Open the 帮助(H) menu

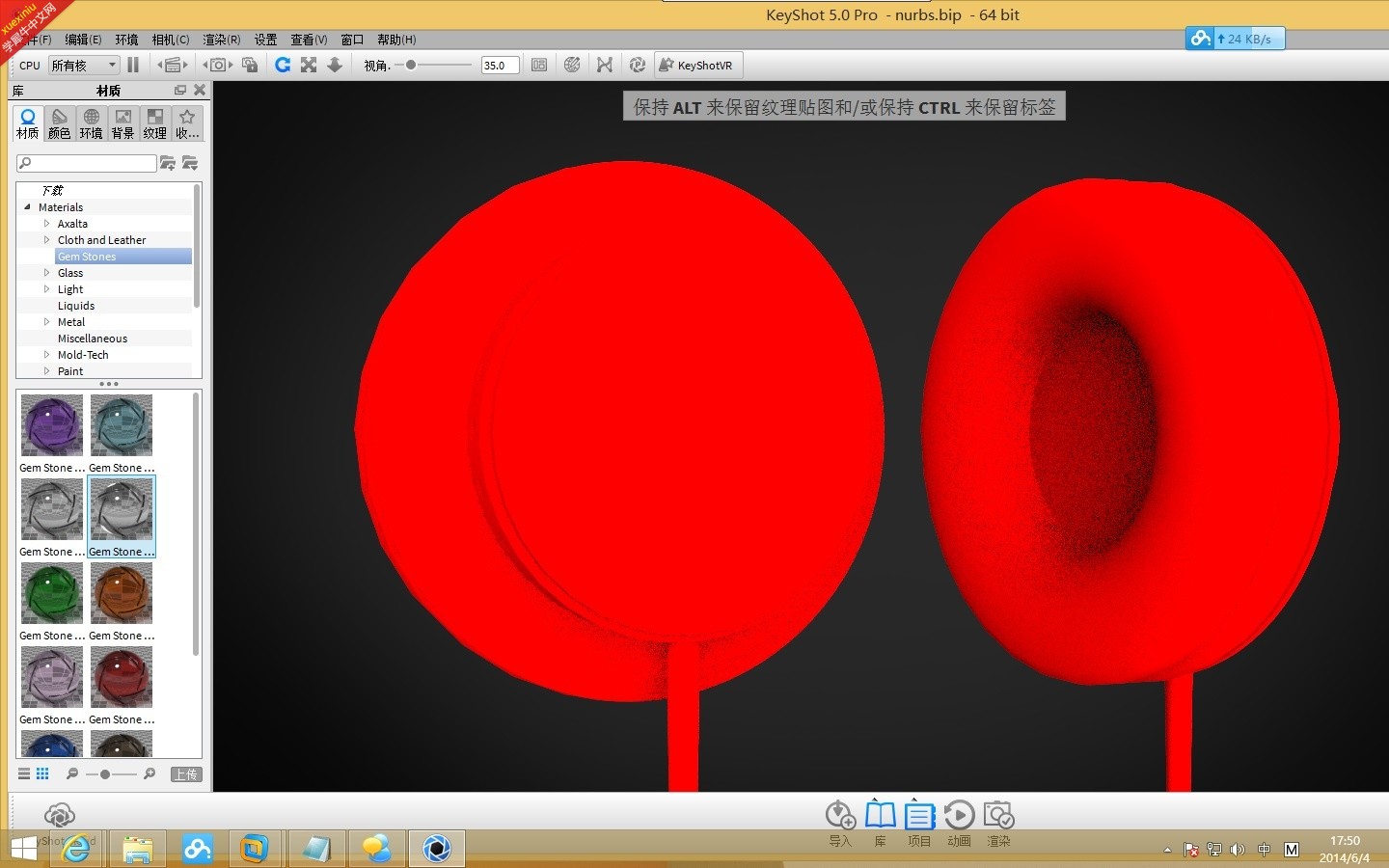pyautogui.click(x=396, y=40)
